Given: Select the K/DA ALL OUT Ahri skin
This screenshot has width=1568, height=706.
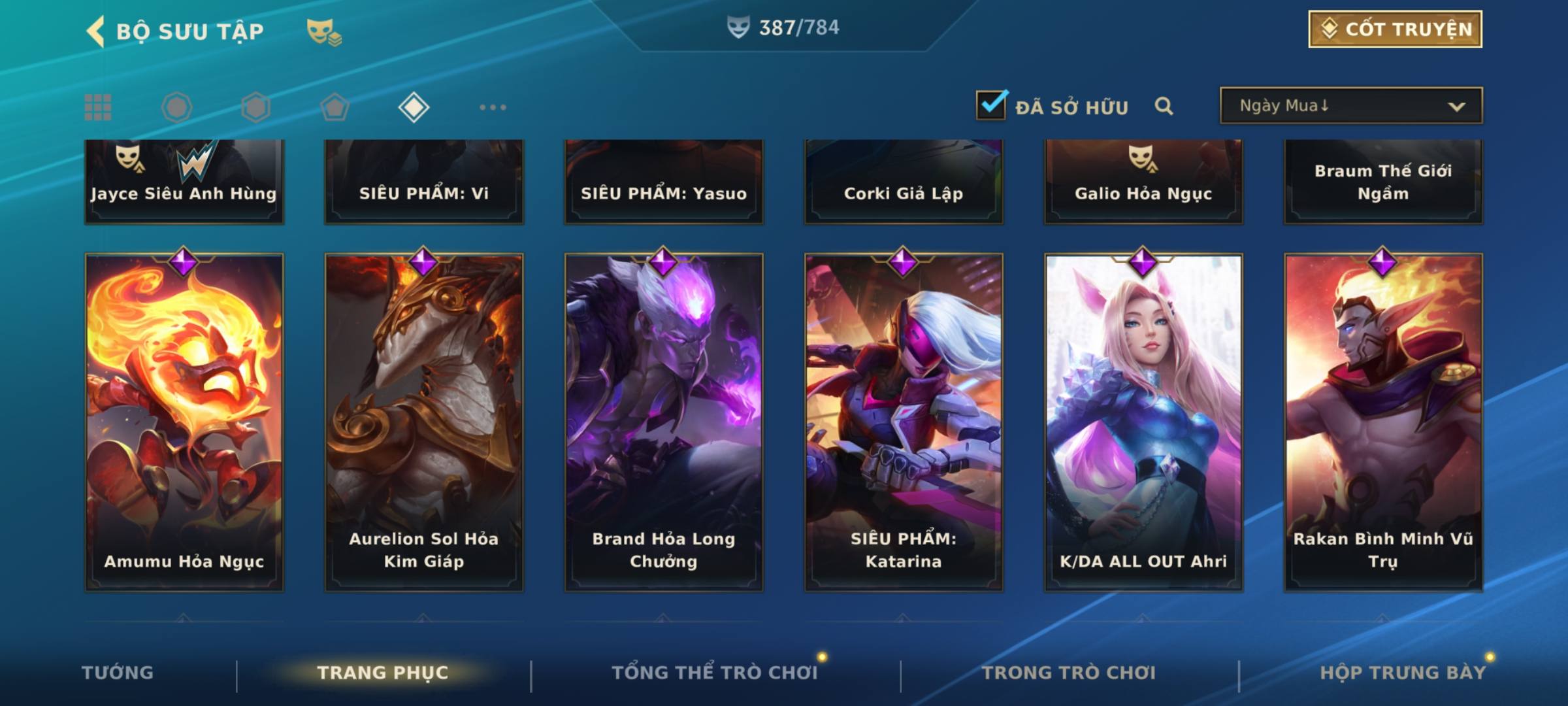Looking at the screenshot, I should pyautogui.click(x=1143, y=422).
